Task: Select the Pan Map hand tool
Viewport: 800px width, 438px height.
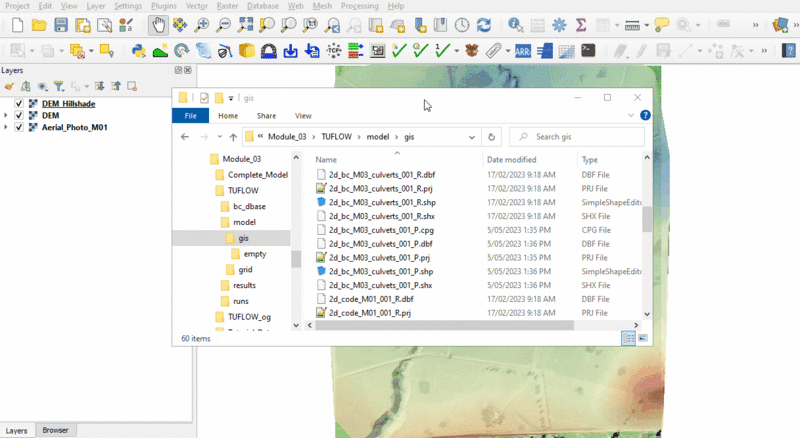Action: pos(159,25)
